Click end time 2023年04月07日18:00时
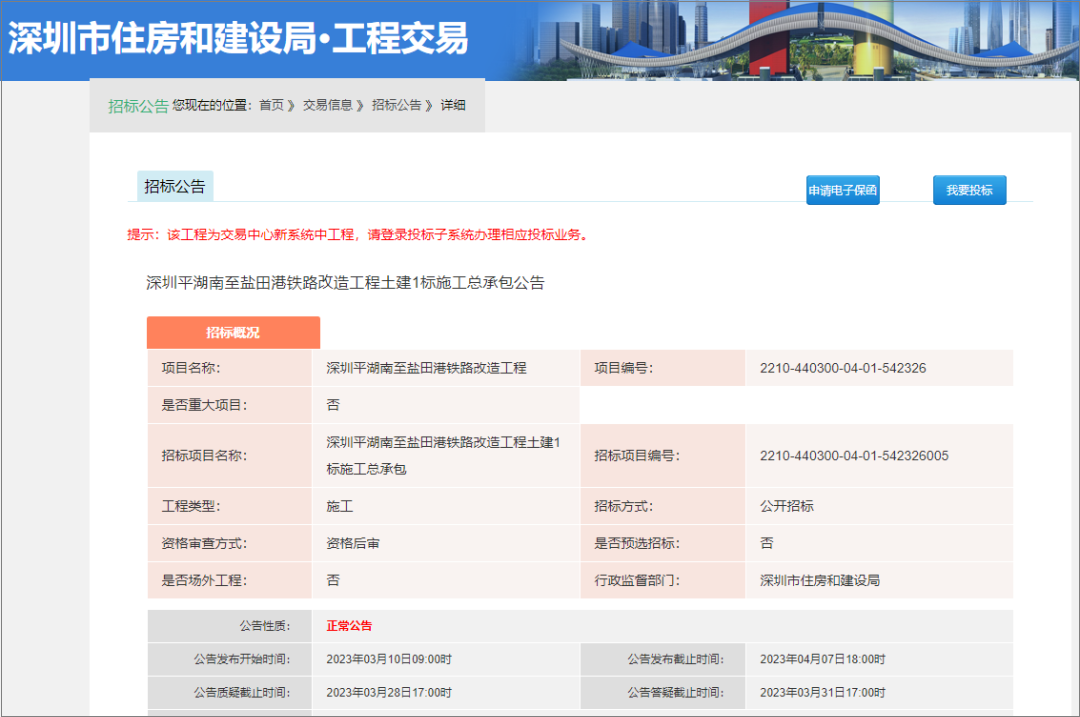Image resolution: width=1080 pixels, height=717 pixels. tap(822, 659)
